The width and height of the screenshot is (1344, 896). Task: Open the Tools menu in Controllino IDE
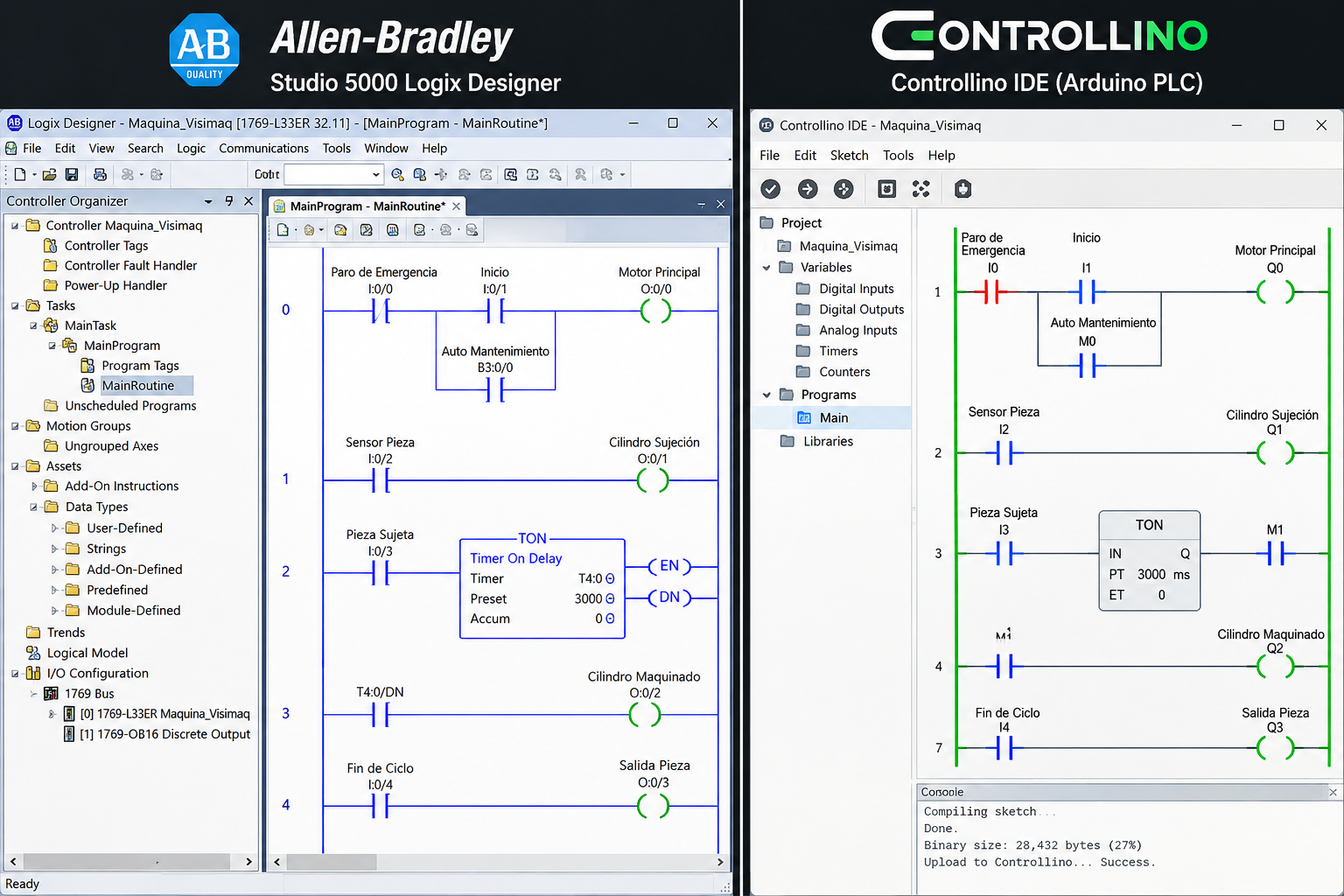tap(898, 155)
